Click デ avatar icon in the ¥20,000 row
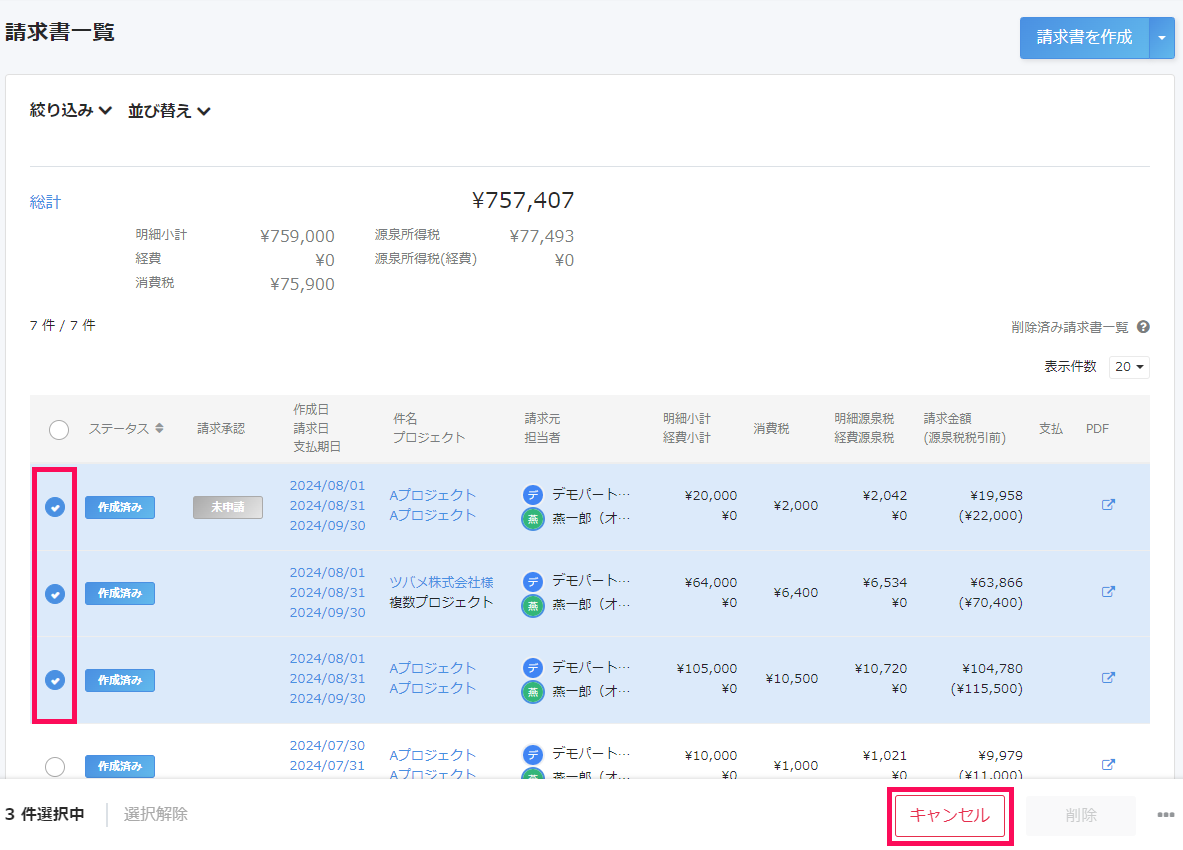The height and width of the screenshot is (850, 1183). point(533,495)
